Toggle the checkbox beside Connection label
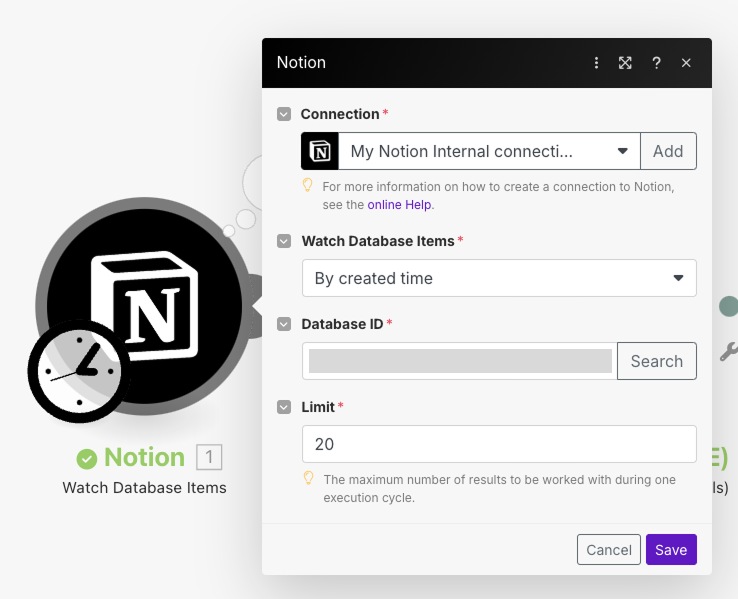The width and height of the screenshot is (738, 599). click(x=284, y=114)
